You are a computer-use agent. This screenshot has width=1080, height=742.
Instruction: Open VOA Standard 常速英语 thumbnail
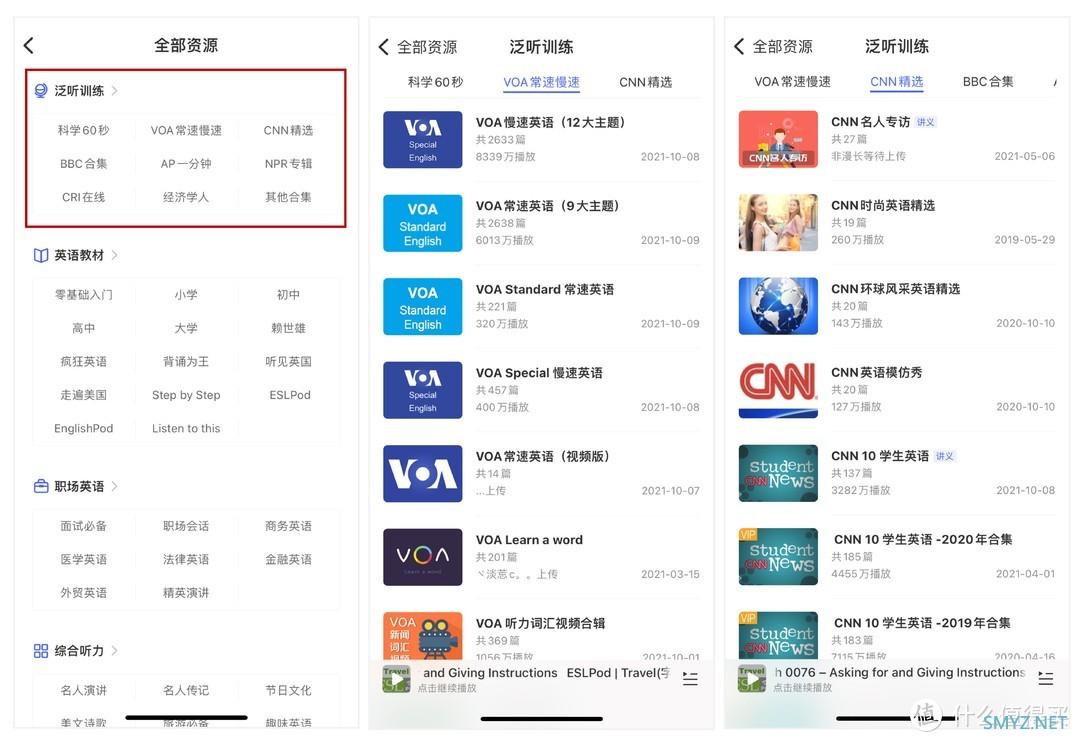(423, 307)
